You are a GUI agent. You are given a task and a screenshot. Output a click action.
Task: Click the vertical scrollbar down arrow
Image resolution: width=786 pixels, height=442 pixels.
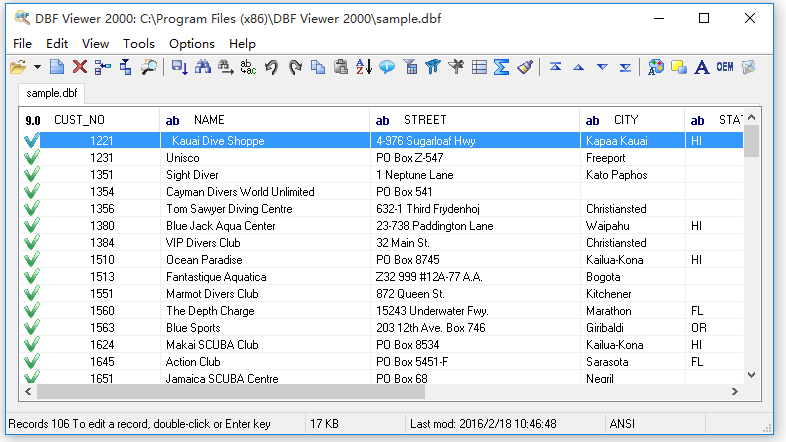(x=751, y=376)
